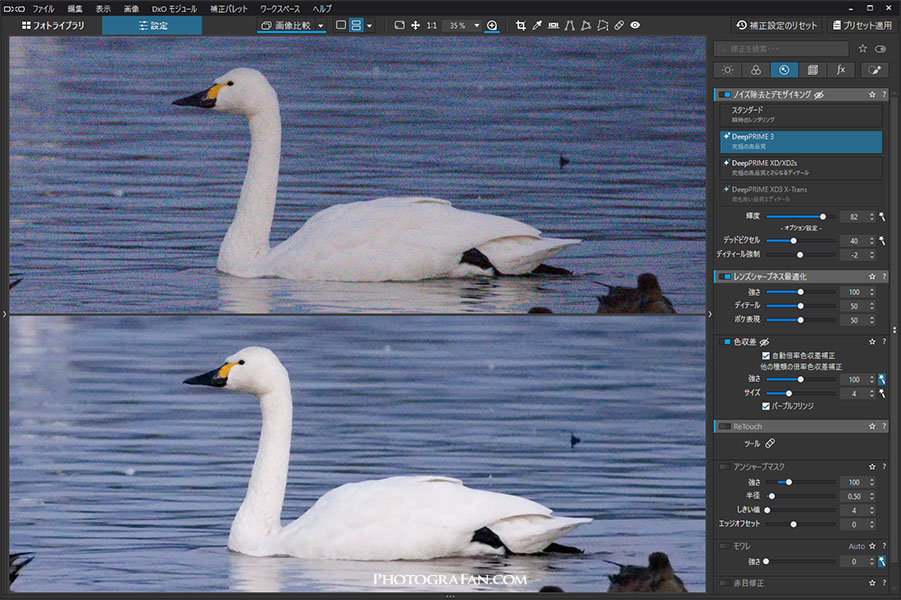Activate the ReTouch bandage tool in toolbar
Viewport: 901px width, 600px height.
(x=619, y=25)
